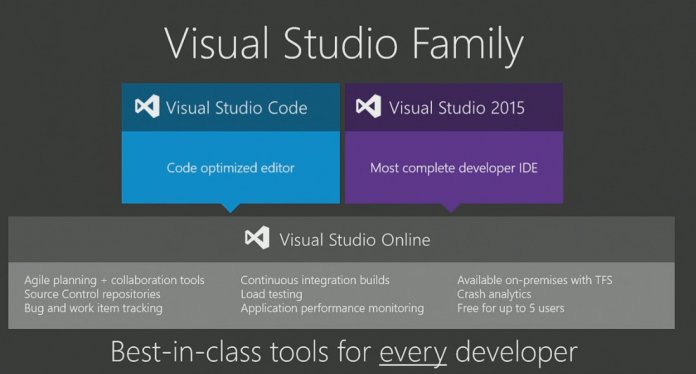
Task: Select the Most complete developer IDE panel
Action: (x=454, y=167)
